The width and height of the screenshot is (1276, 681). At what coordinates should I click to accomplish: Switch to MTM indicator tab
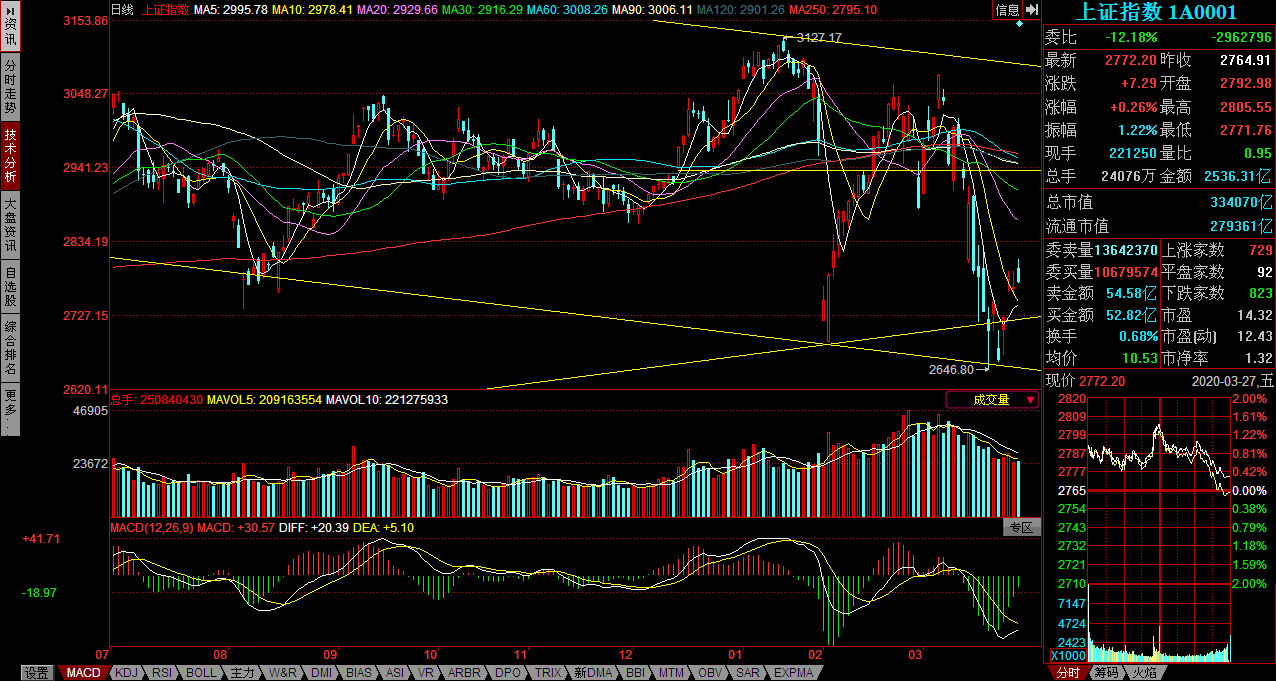coord(673,673)
